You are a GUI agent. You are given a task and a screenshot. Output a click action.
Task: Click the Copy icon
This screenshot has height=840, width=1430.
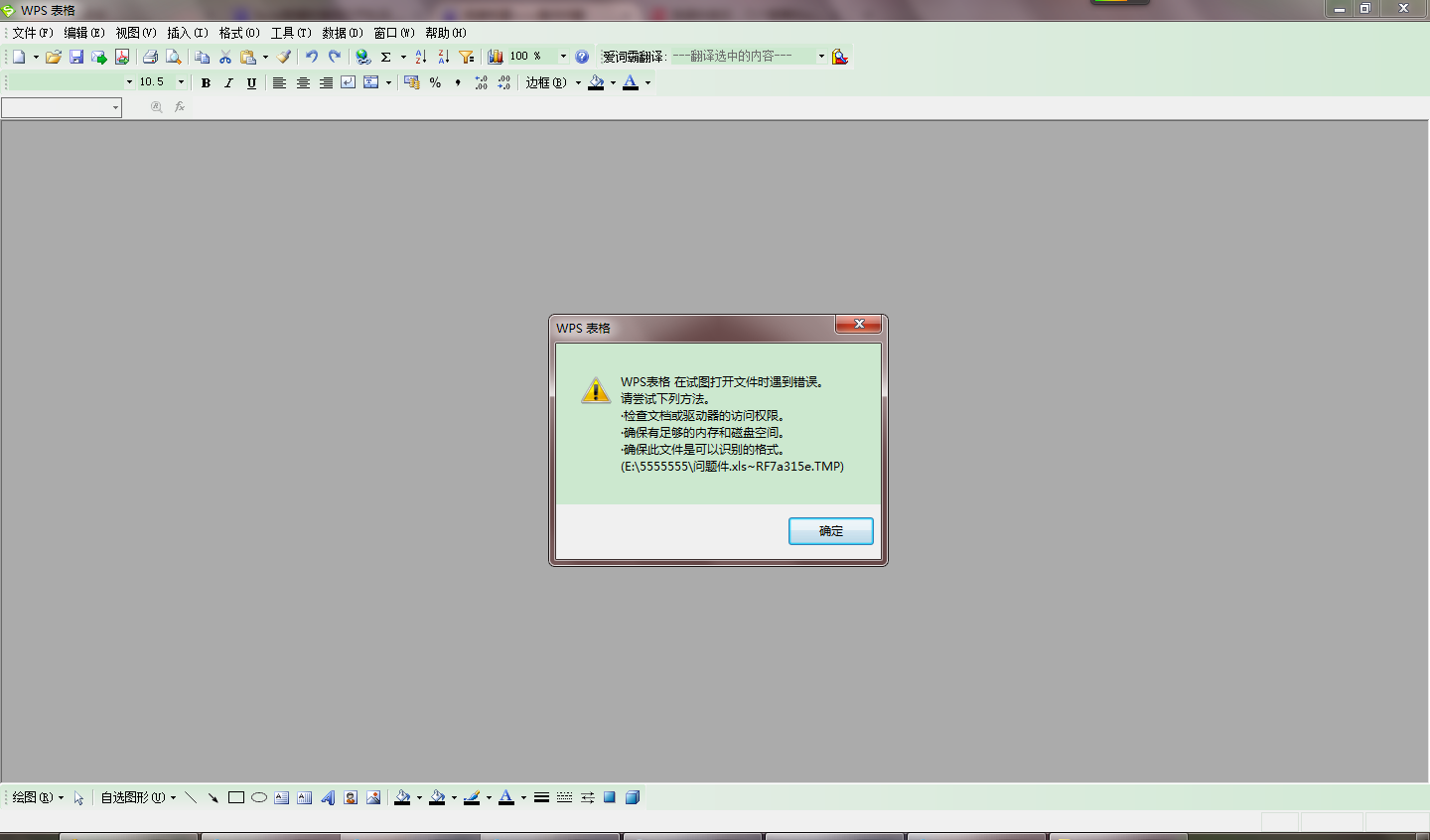coord(203,57)
